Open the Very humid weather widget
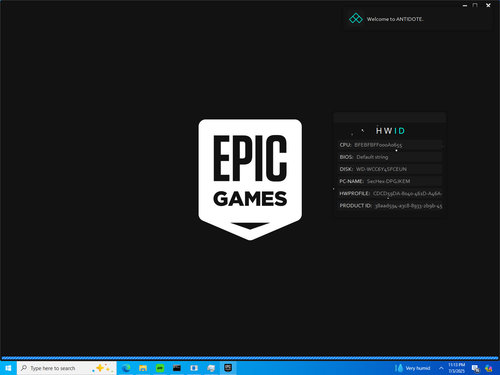This screenshot has height=375, width=500. [413, 368]
